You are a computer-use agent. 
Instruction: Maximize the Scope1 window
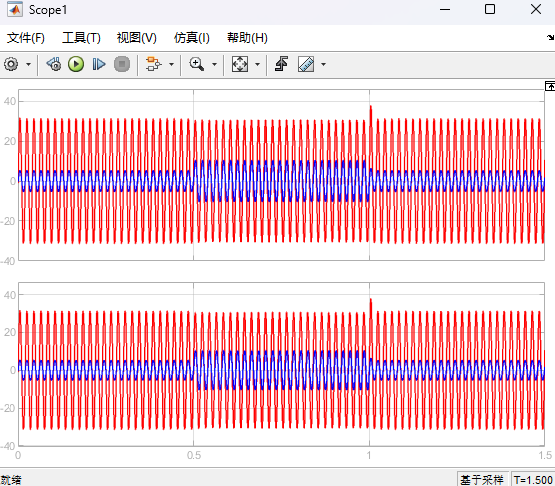click(x=490, y=10)
